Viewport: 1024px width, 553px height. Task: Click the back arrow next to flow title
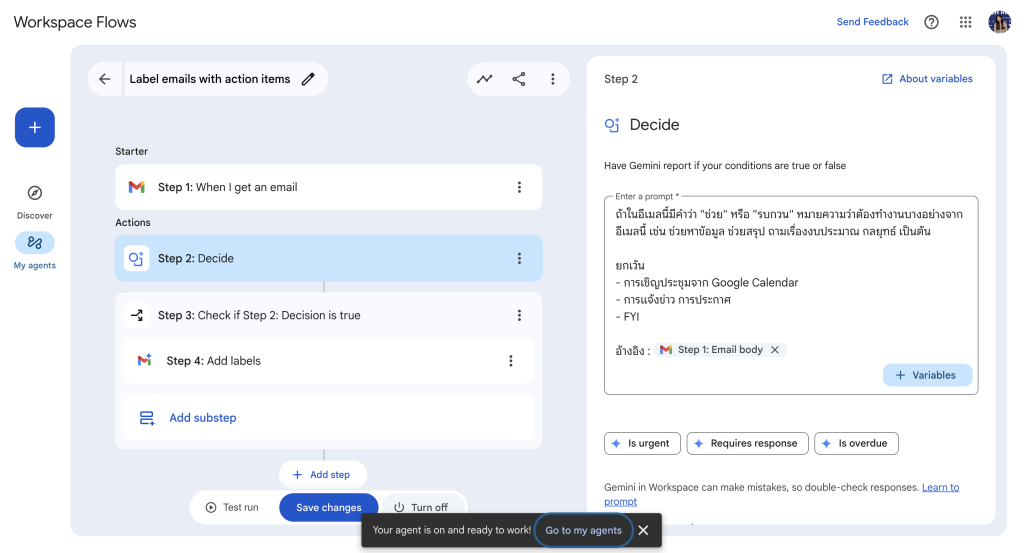click(105, 79)
